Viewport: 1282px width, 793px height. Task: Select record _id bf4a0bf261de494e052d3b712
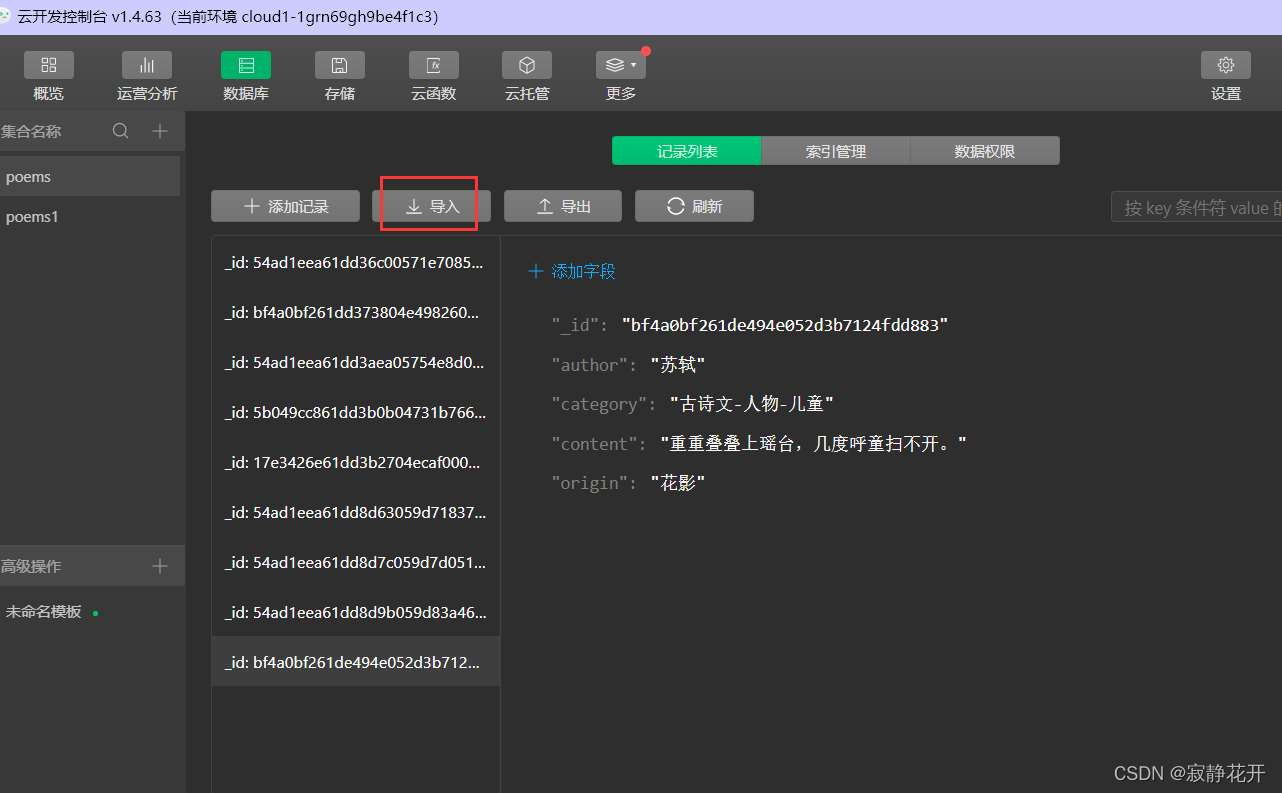pyautogui.click(x=356, y=662)
